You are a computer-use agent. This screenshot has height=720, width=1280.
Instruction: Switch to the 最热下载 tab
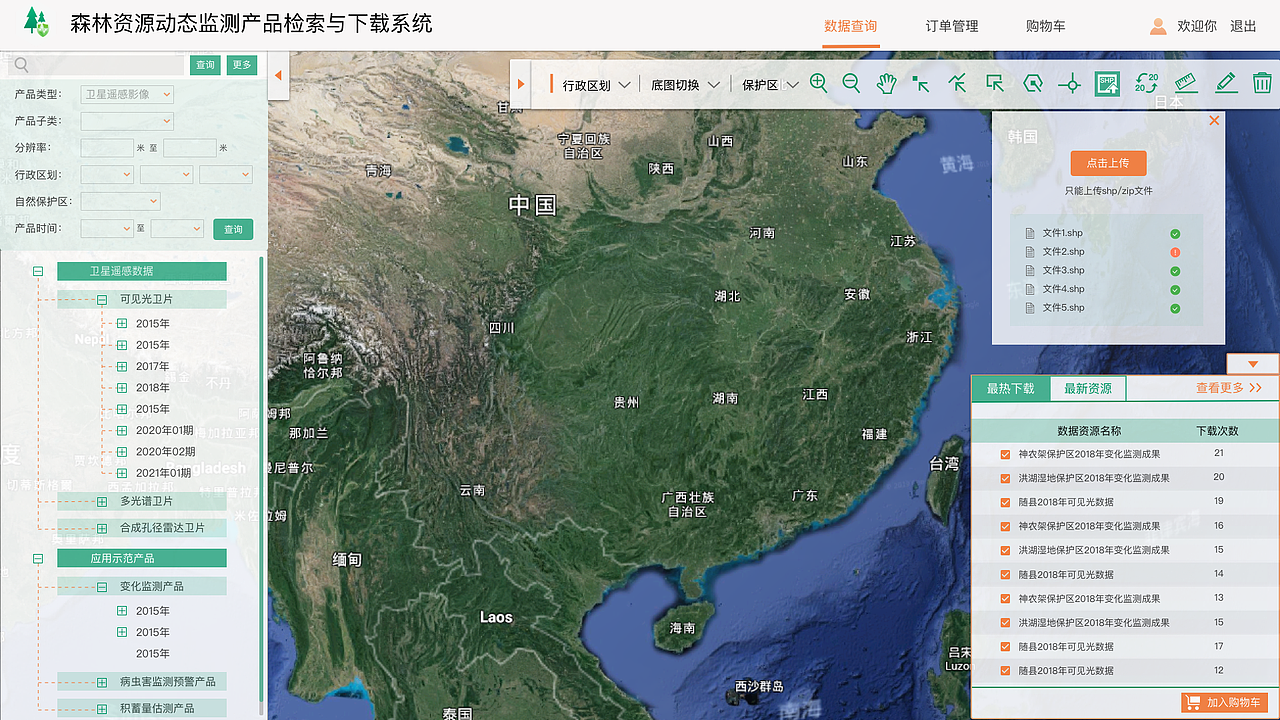[1011, 388]
